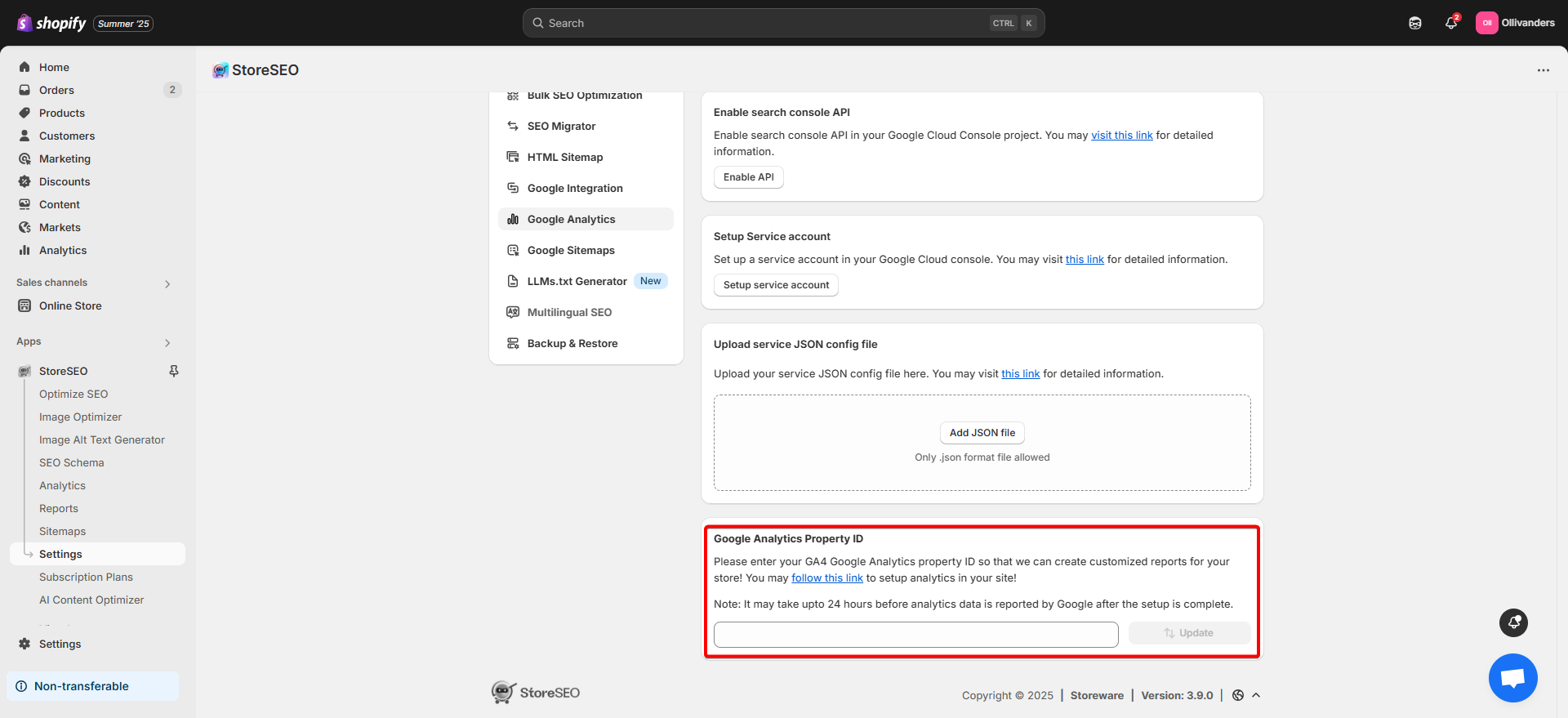Click the Storeware footer link

[x=1097, y=695]
